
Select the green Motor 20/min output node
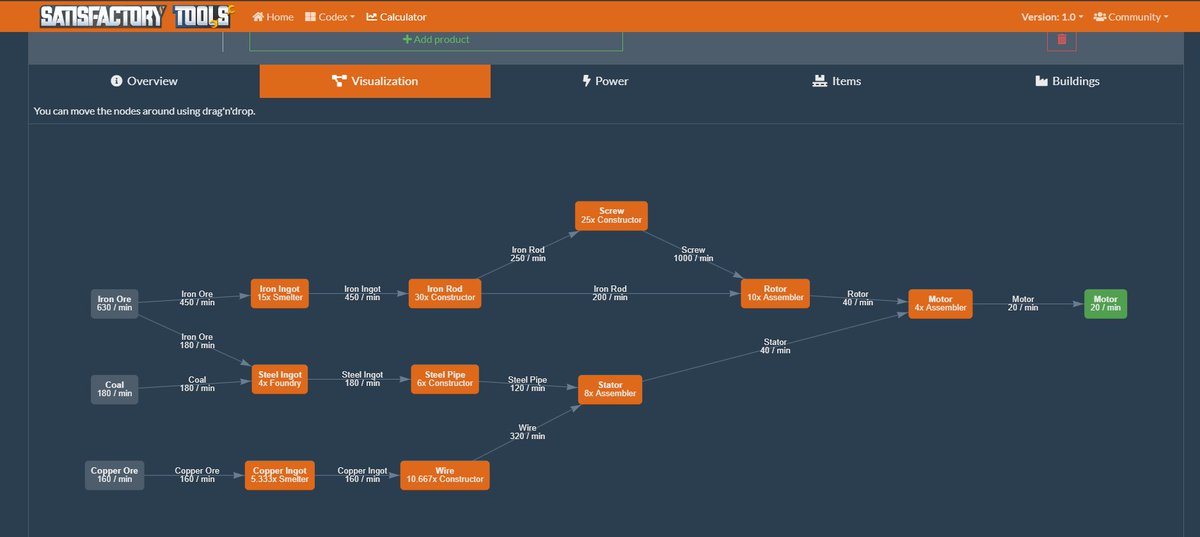1105,303
